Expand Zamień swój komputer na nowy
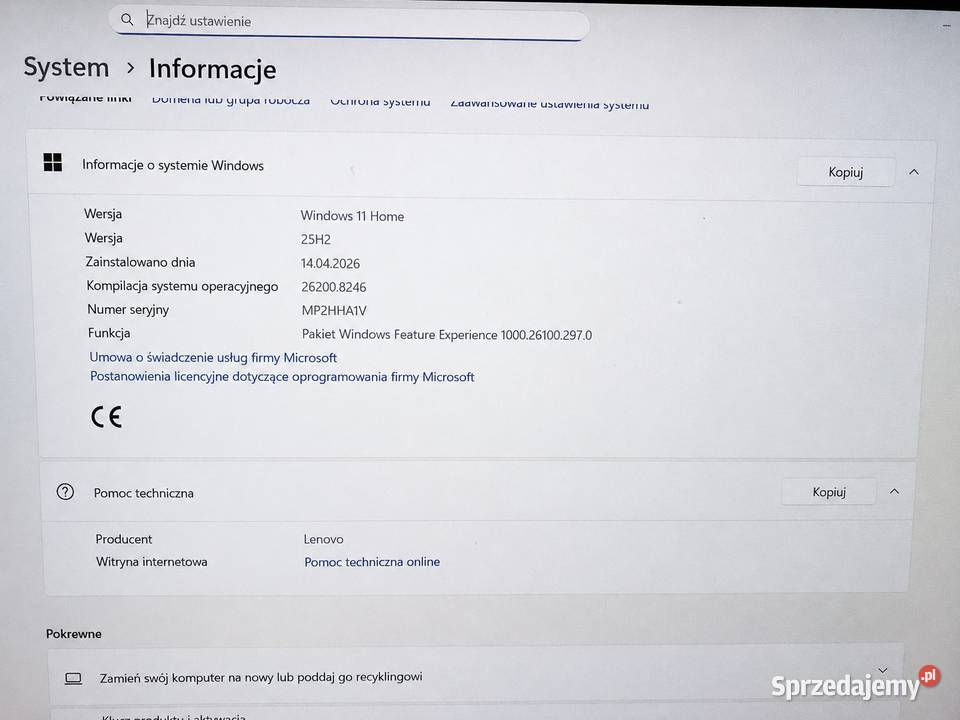This screenshot has height=720, width=960. click(x=882, y=671)
